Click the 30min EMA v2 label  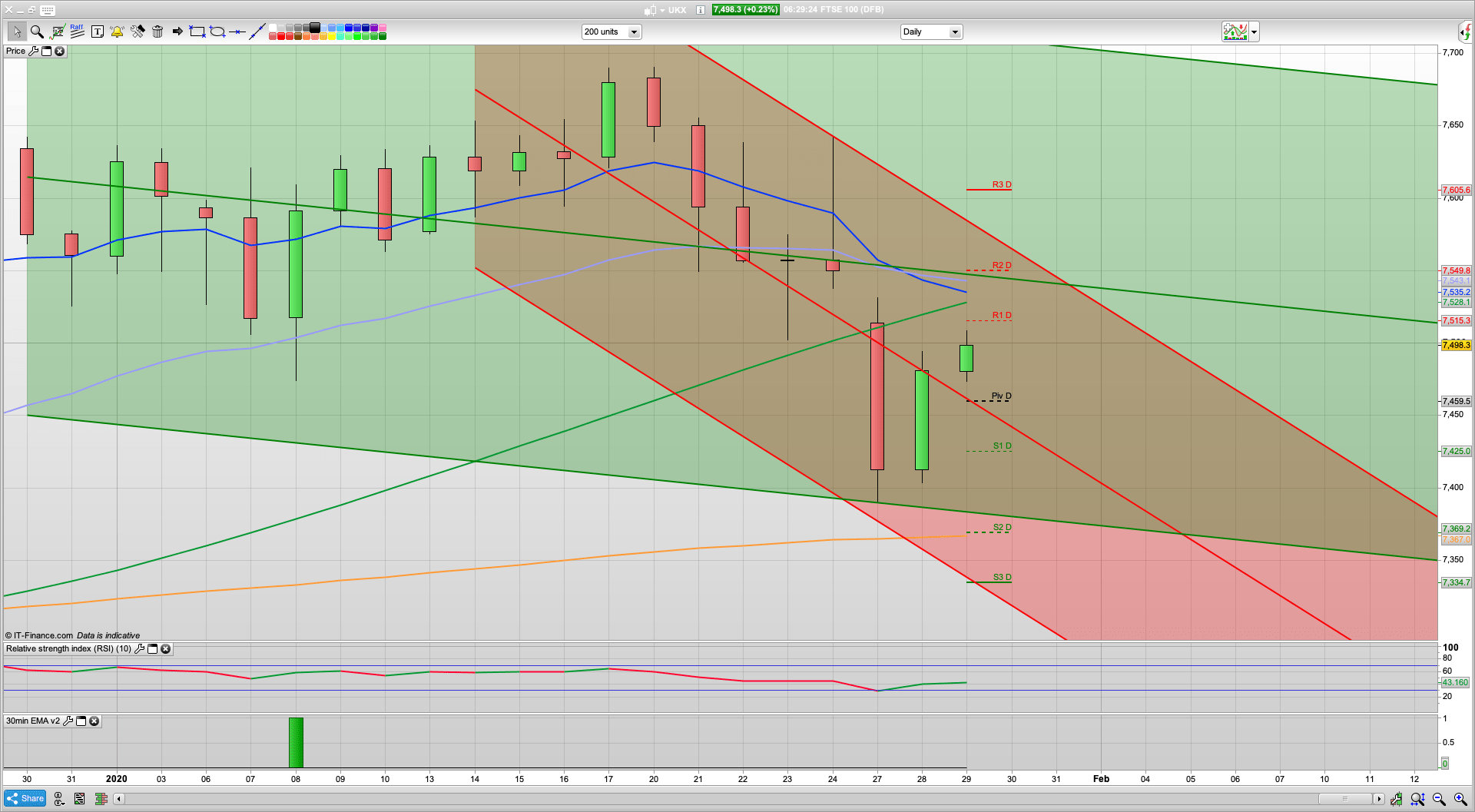click(x=33, y=721)
